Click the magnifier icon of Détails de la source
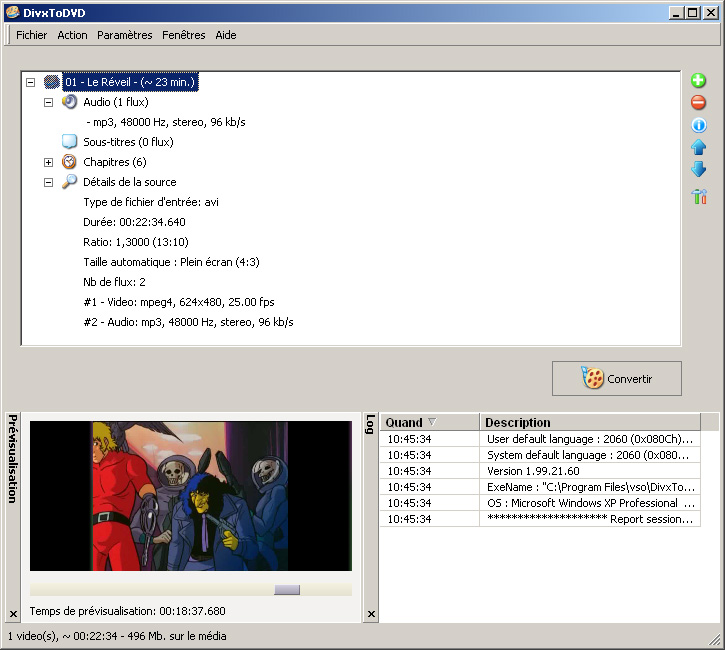This screenshot has height=650, width=725. [x=69, y=182]
